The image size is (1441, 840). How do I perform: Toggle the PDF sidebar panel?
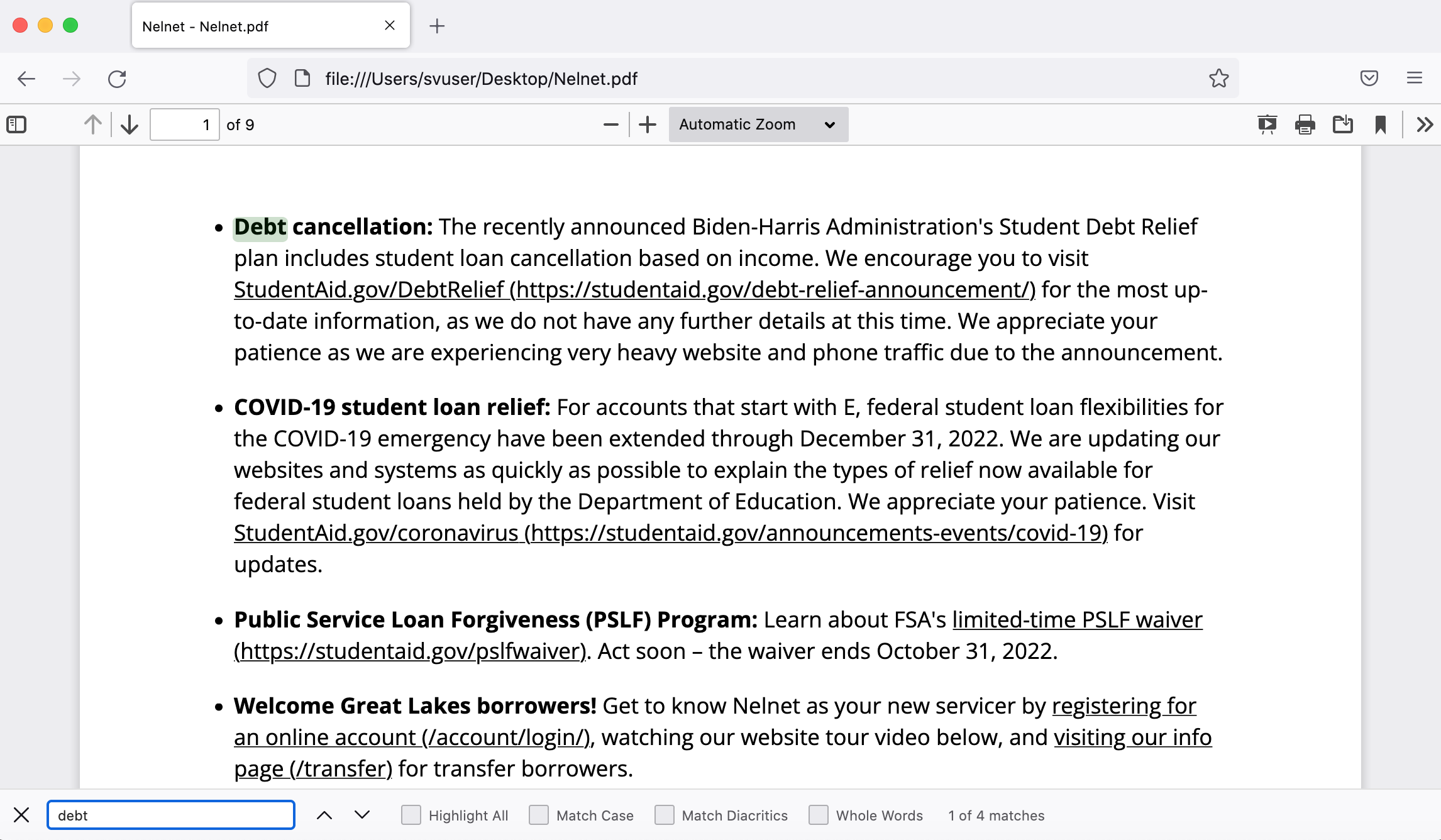(16, 124)
